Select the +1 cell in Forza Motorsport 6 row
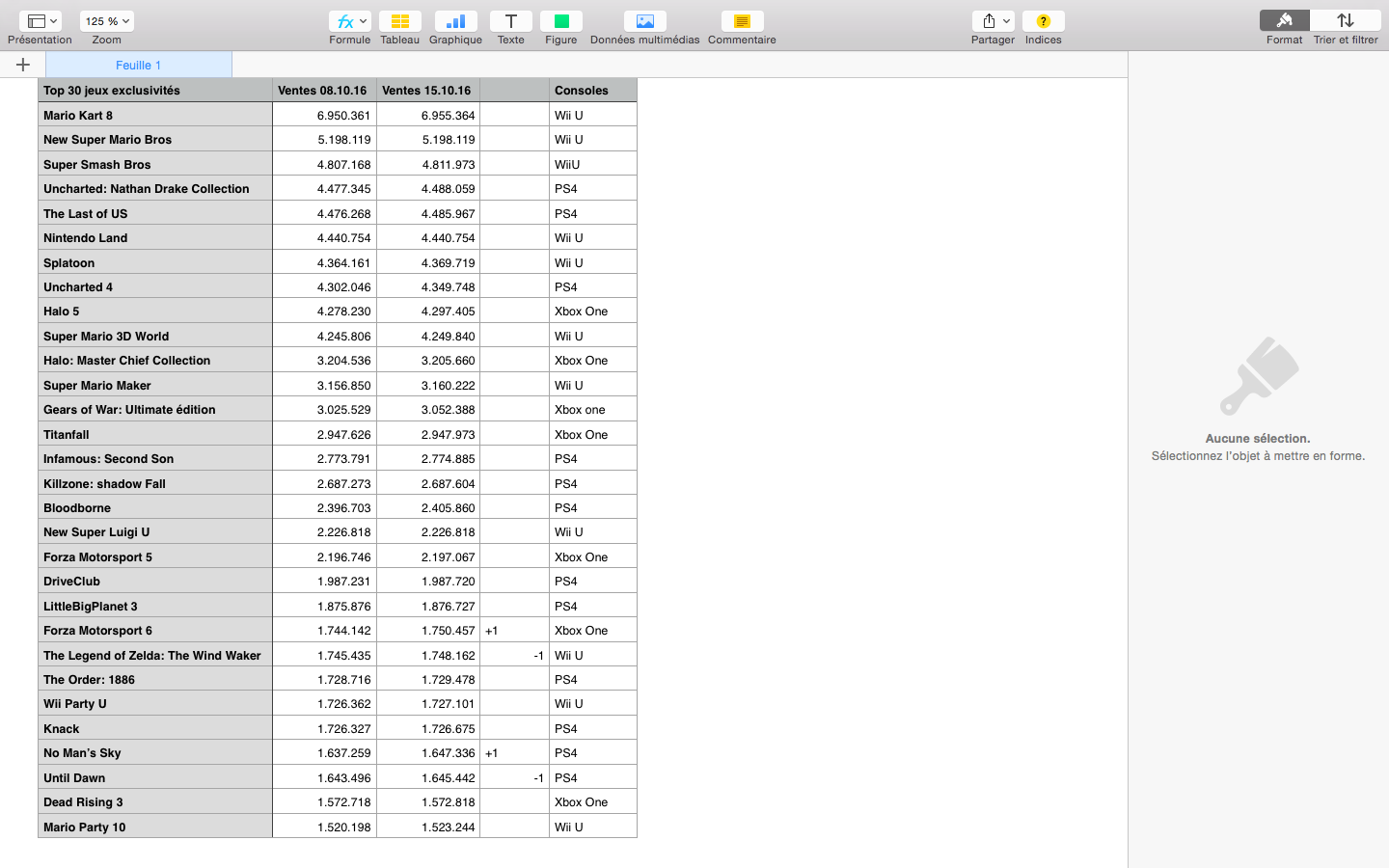The height and width of the screenshot is (868, 1389). click(514, 630)
